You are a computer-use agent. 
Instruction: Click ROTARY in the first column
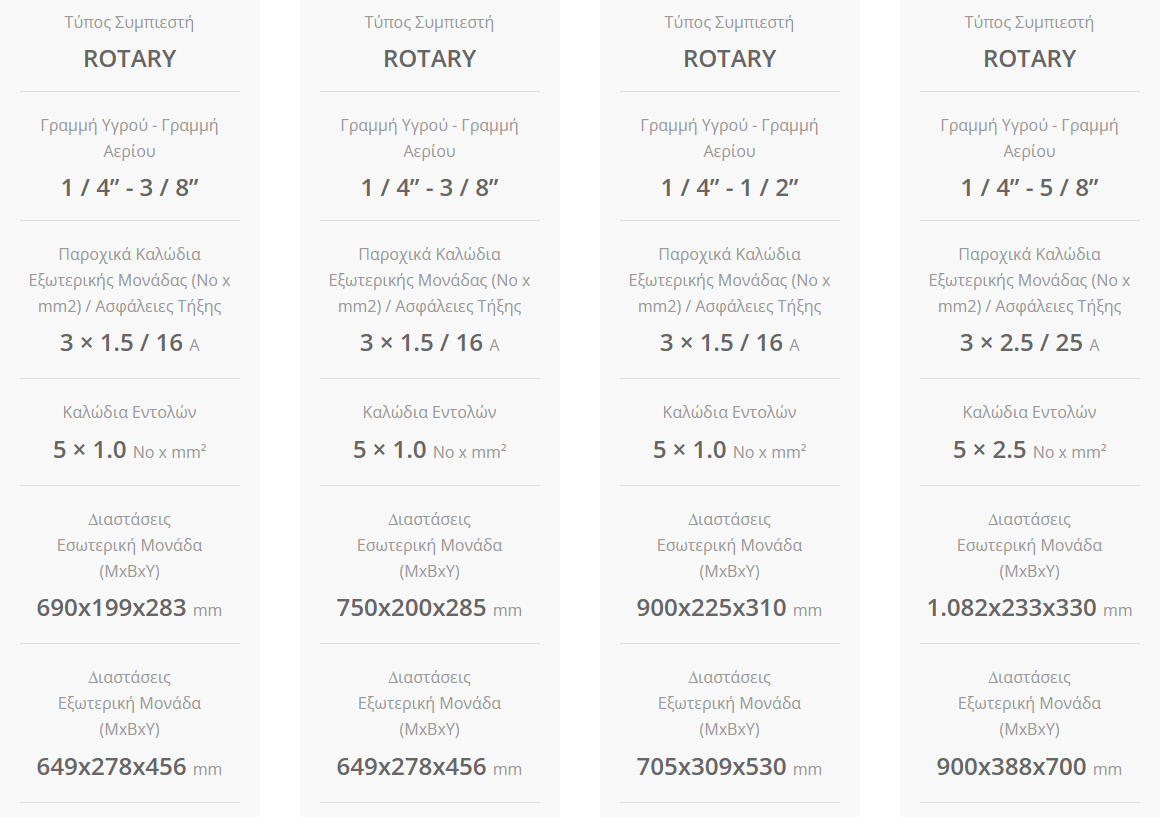[129, 59]
